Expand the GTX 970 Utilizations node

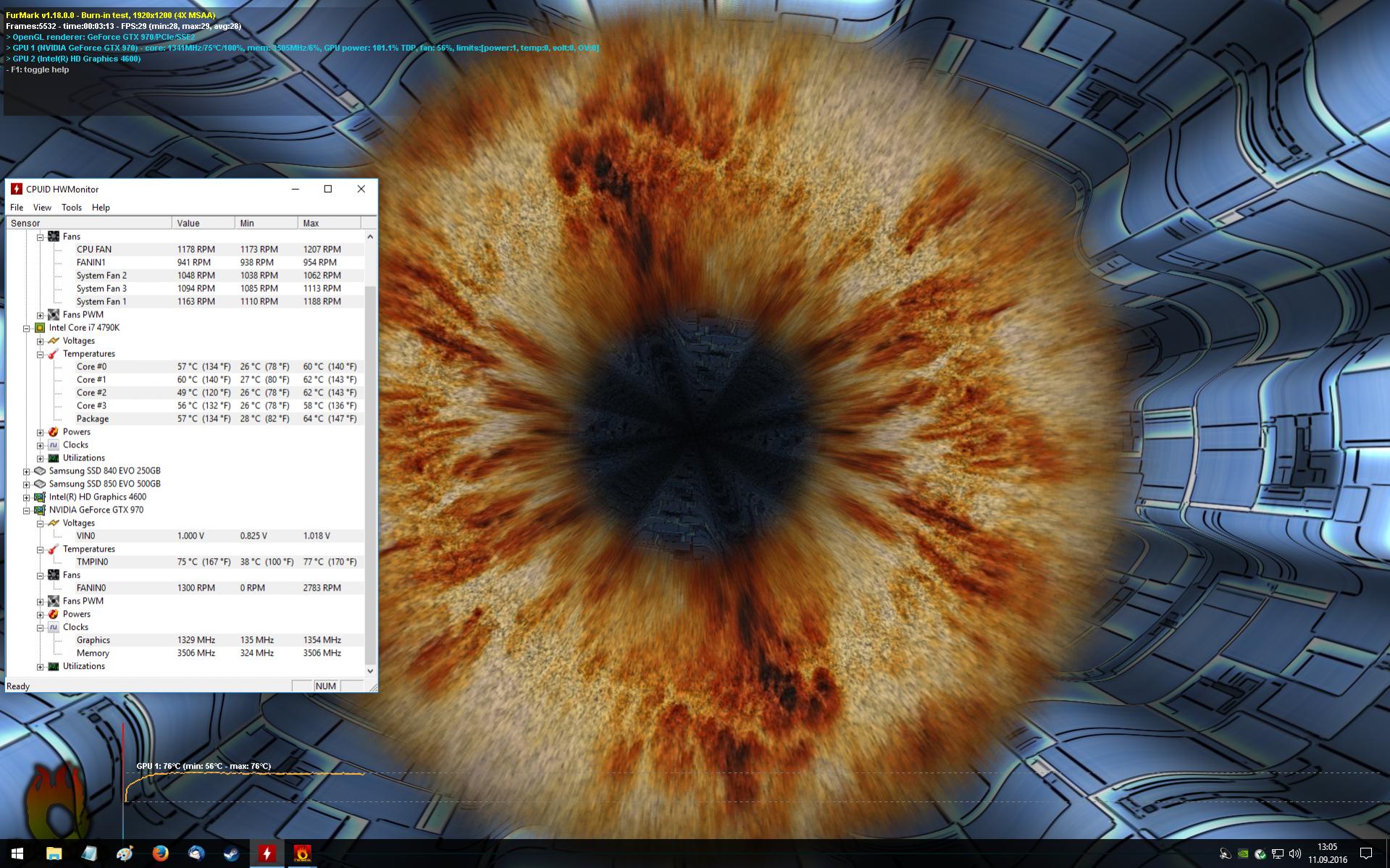point(41,667)
